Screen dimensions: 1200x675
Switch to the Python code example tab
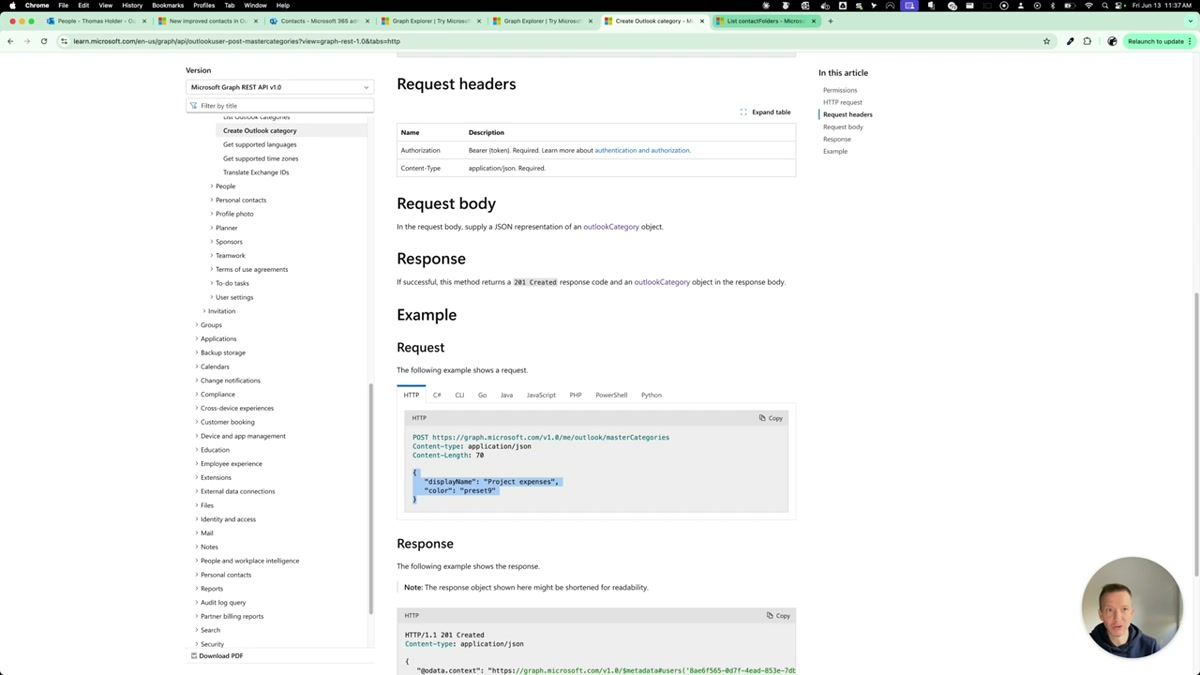[651, 395]
